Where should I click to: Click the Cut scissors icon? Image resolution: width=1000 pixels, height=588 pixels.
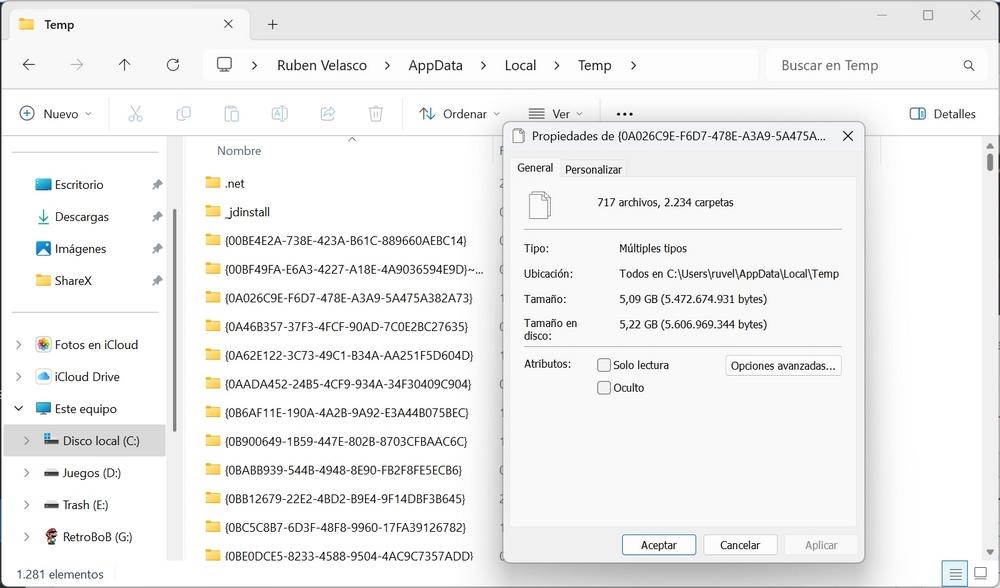click(x=135, y=114)
